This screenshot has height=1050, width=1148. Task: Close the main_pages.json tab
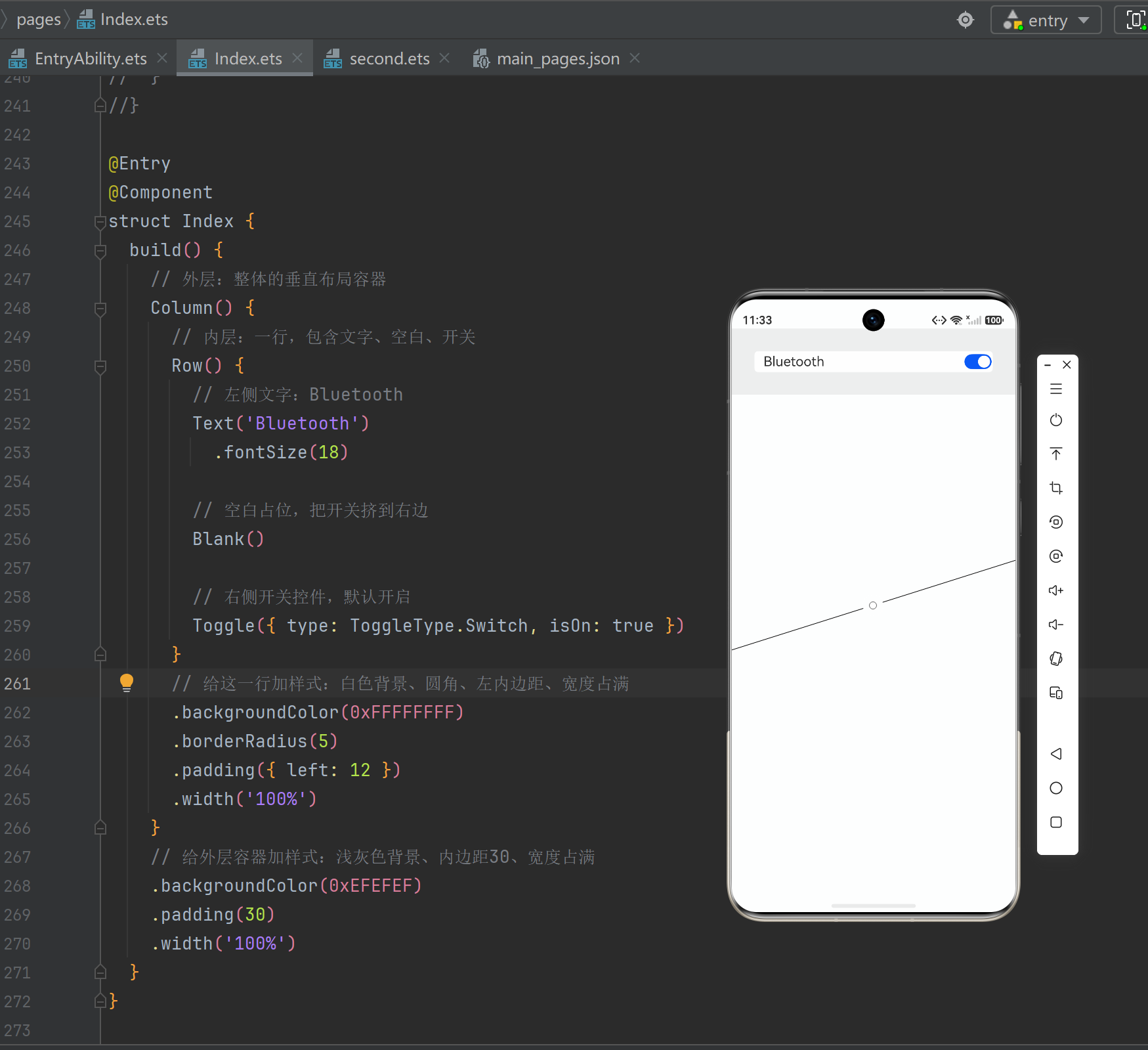click(635, 58)
